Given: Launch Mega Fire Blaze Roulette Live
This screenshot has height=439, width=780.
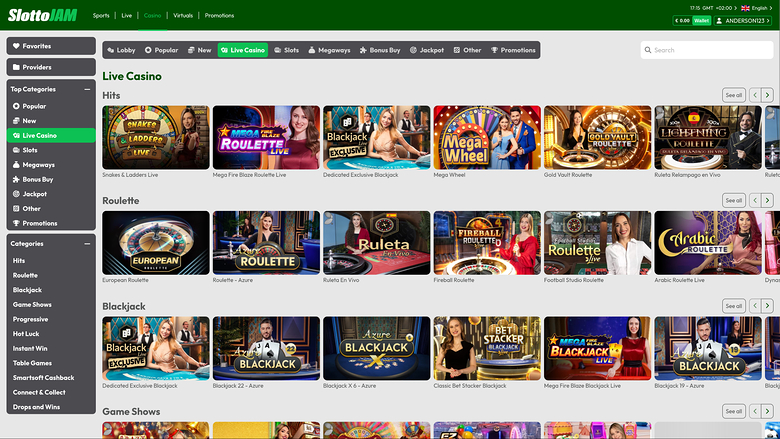Looking at the screenshot, I should tap(266, 137).
